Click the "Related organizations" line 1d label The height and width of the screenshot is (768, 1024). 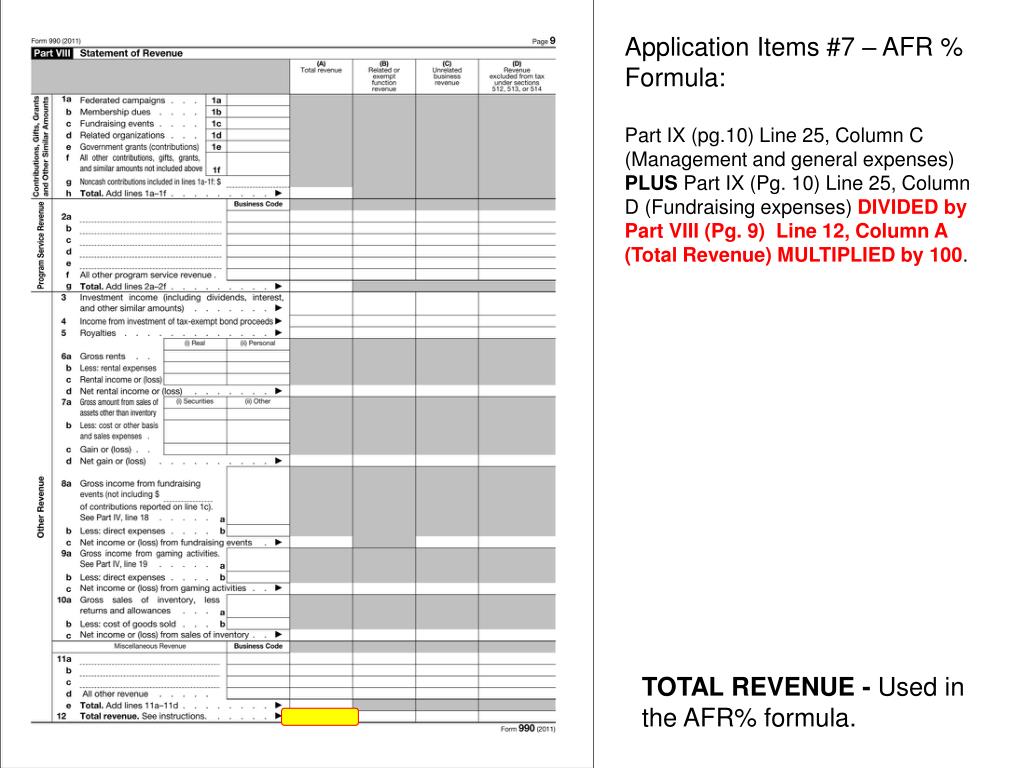tap(122, 136)
